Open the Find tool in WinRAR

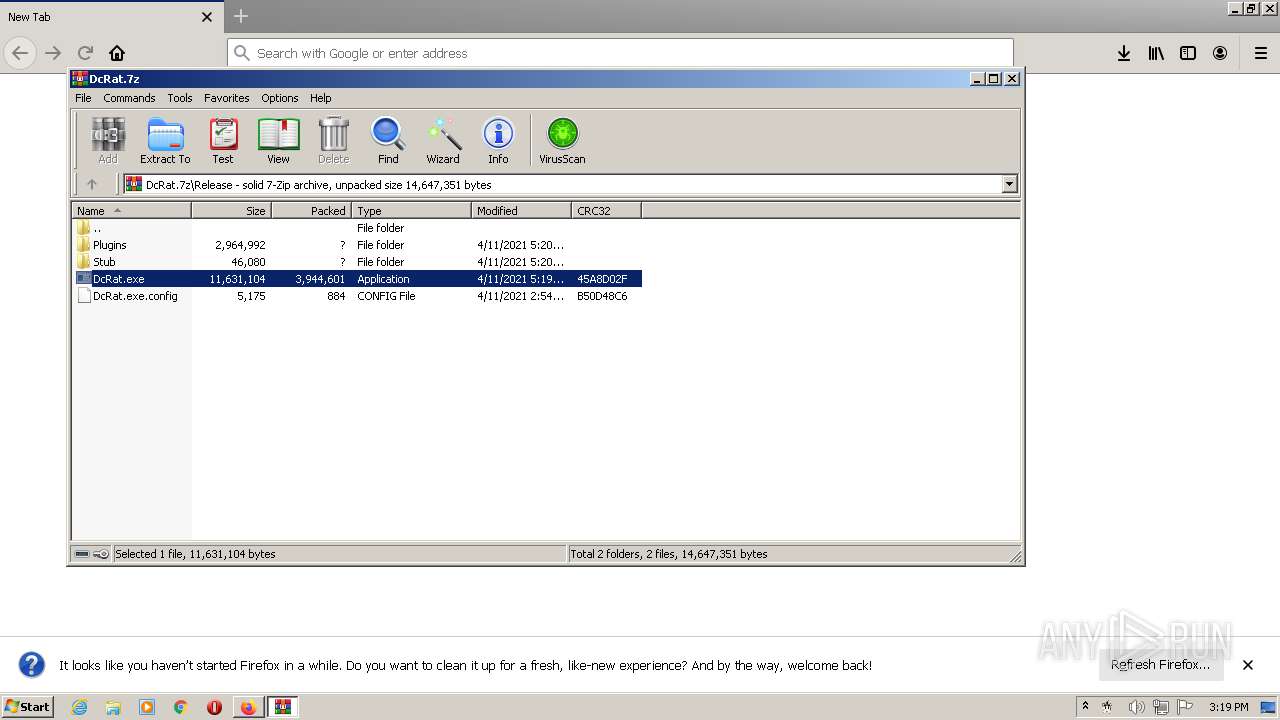pos(388,140)
